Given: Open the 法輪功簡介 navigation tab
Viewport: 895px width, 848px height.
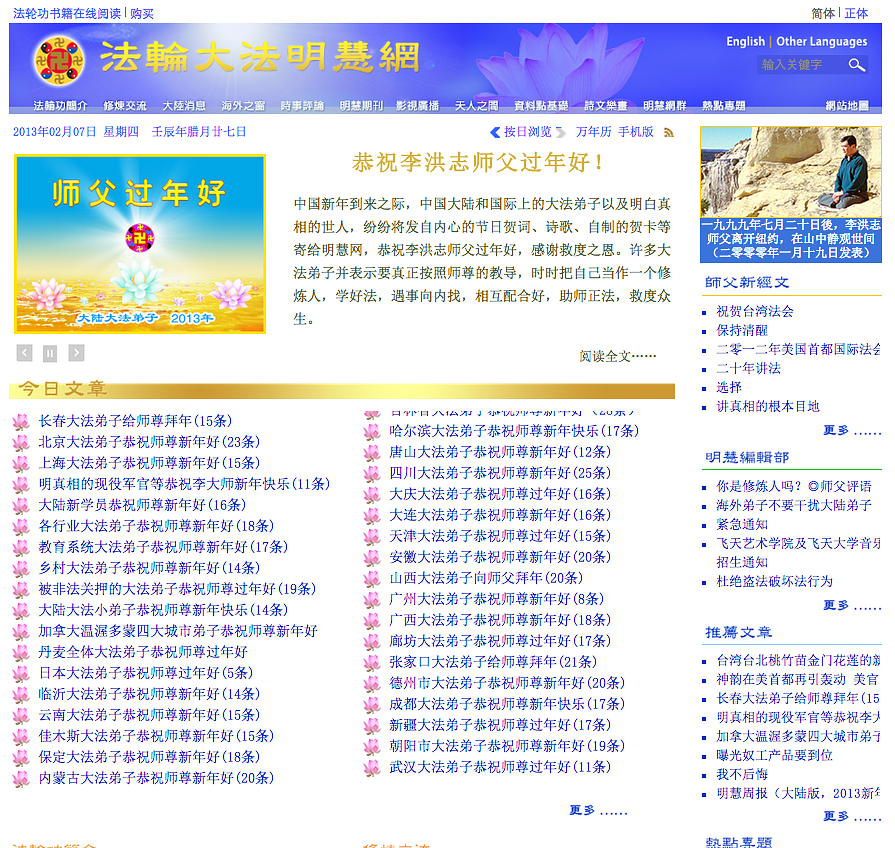Looking at the screenshot, I should (60, 106).
